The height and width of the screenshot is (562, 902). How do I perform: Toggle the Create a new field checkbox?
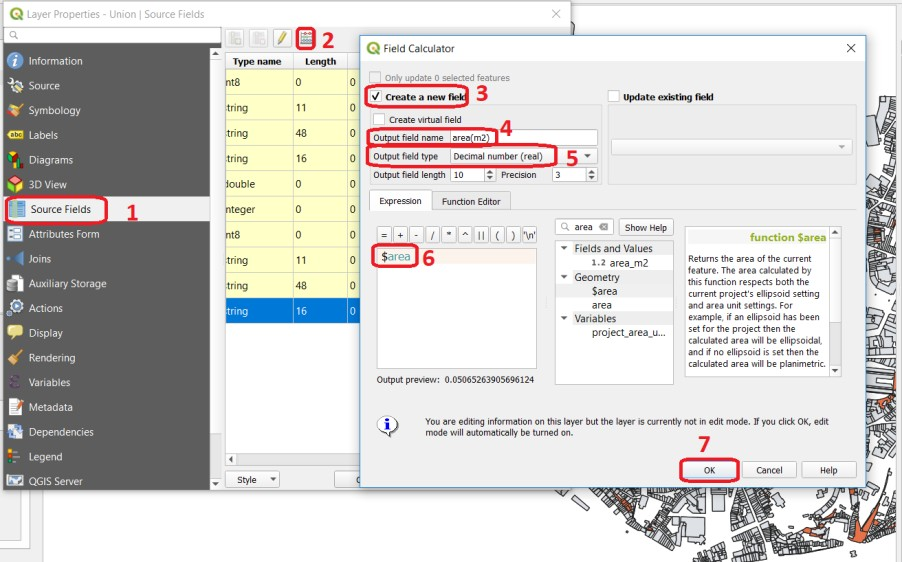(x=376, y=97)
